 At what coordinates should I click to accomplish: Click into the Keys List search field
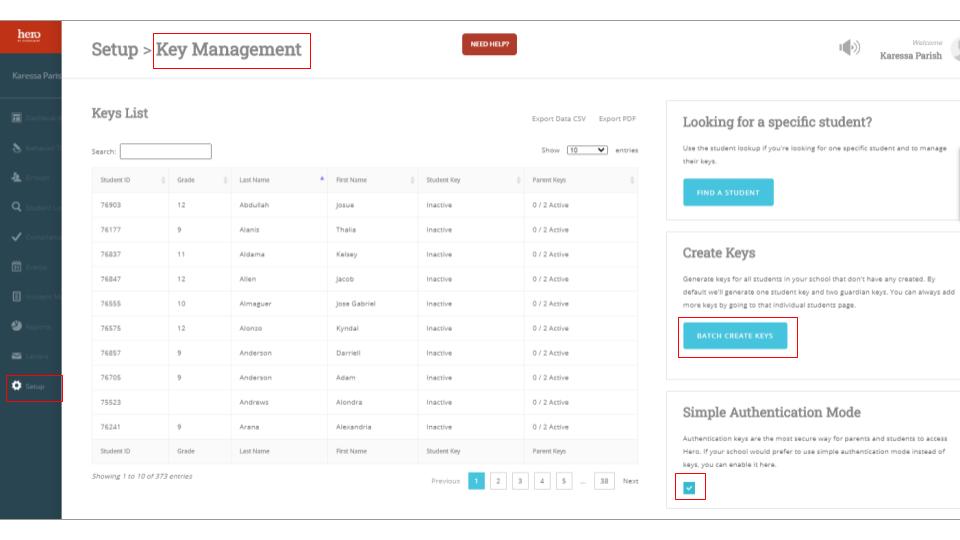(x=165, y=151)
